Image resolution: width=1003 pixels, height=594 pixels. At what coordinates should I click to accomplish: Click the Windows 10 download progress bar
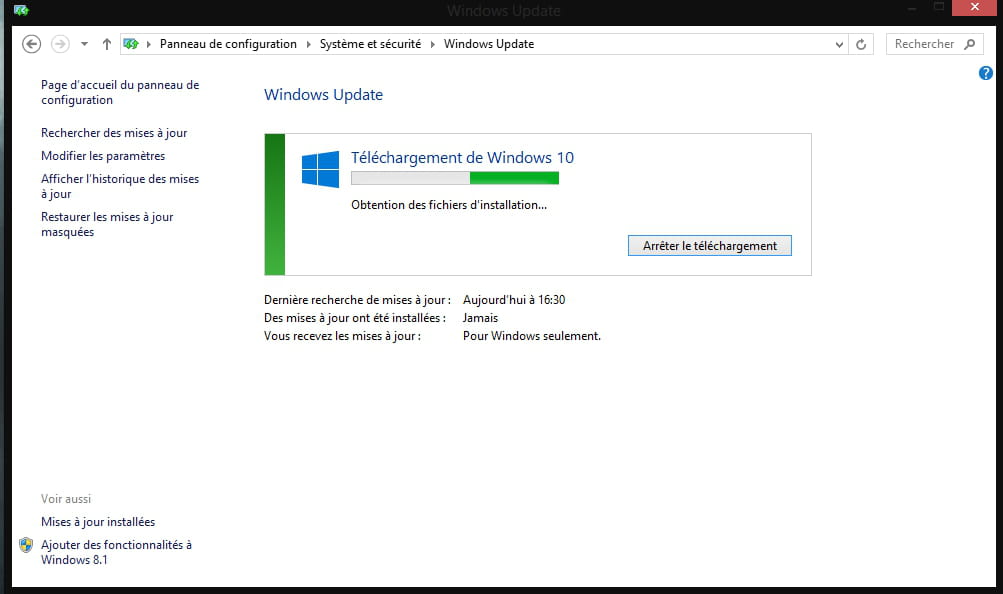tap(455, 178)
